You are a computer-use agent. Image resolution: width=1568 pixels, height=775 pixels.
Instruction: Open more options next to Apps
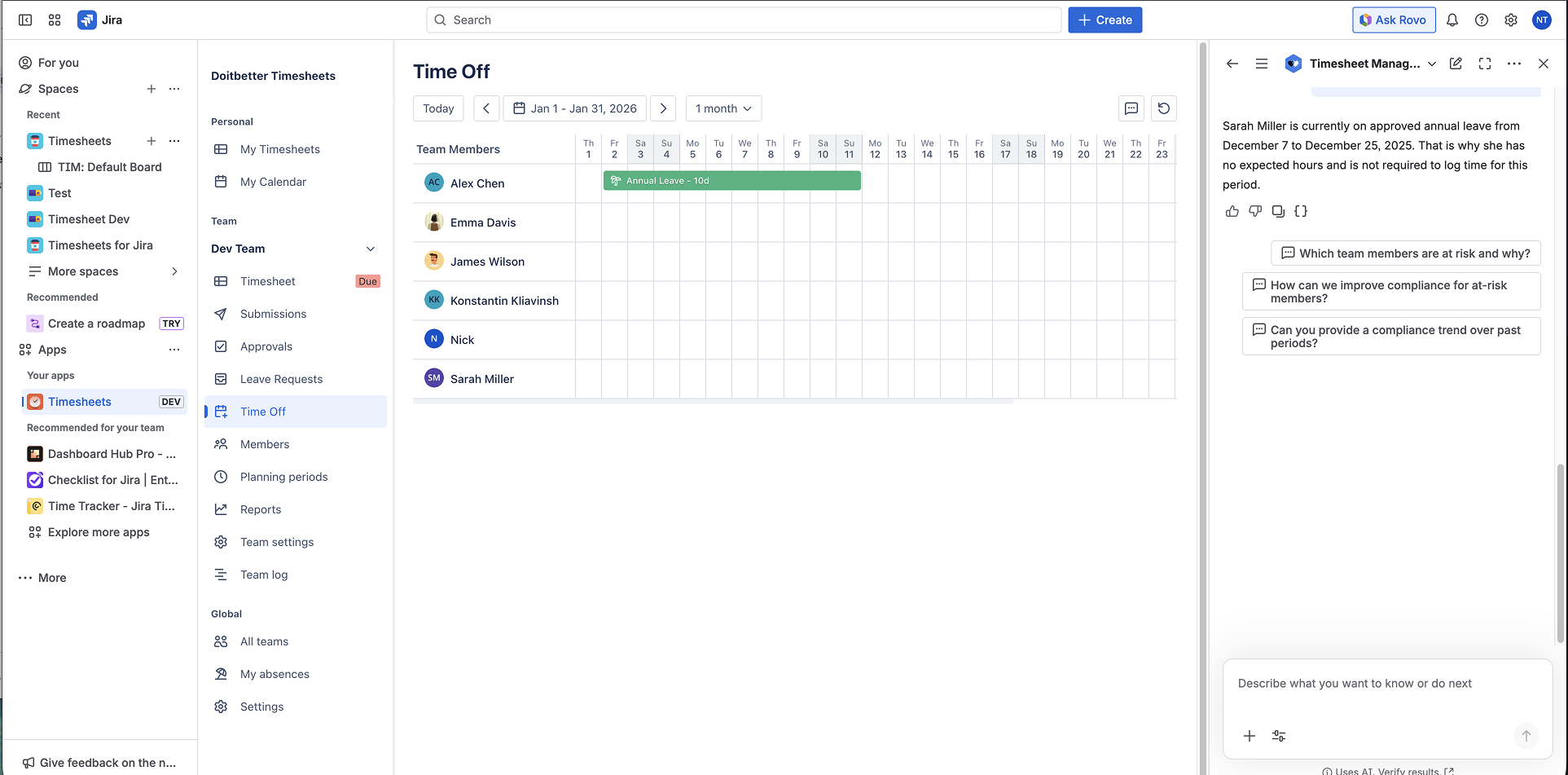point(174,350)
